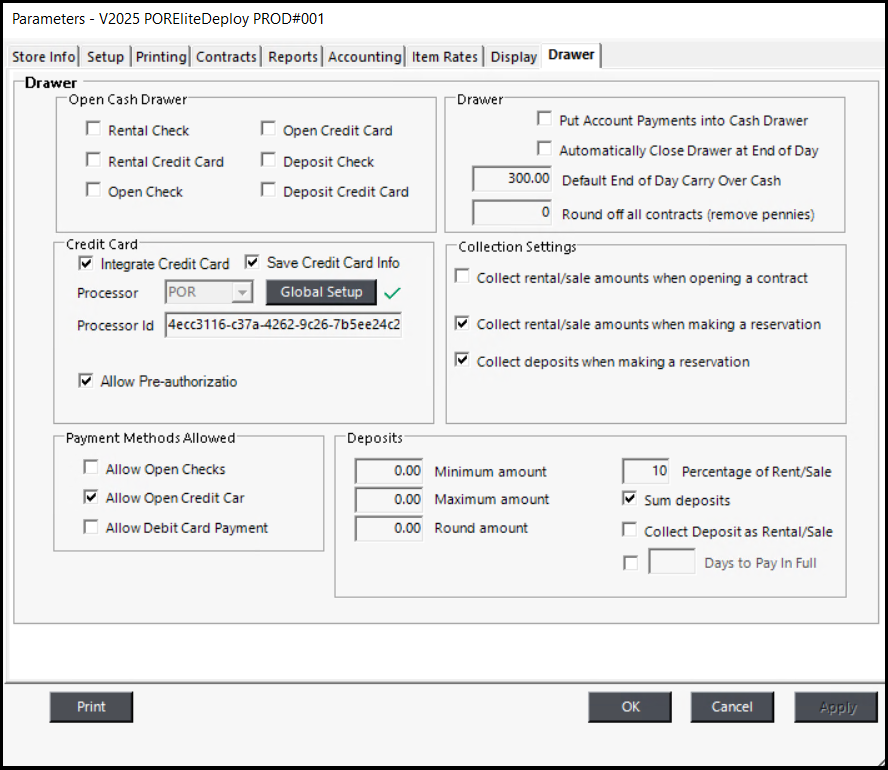888x770 pixels.
Task: Open the Accounting tab
Action: [x=365, y=57]
